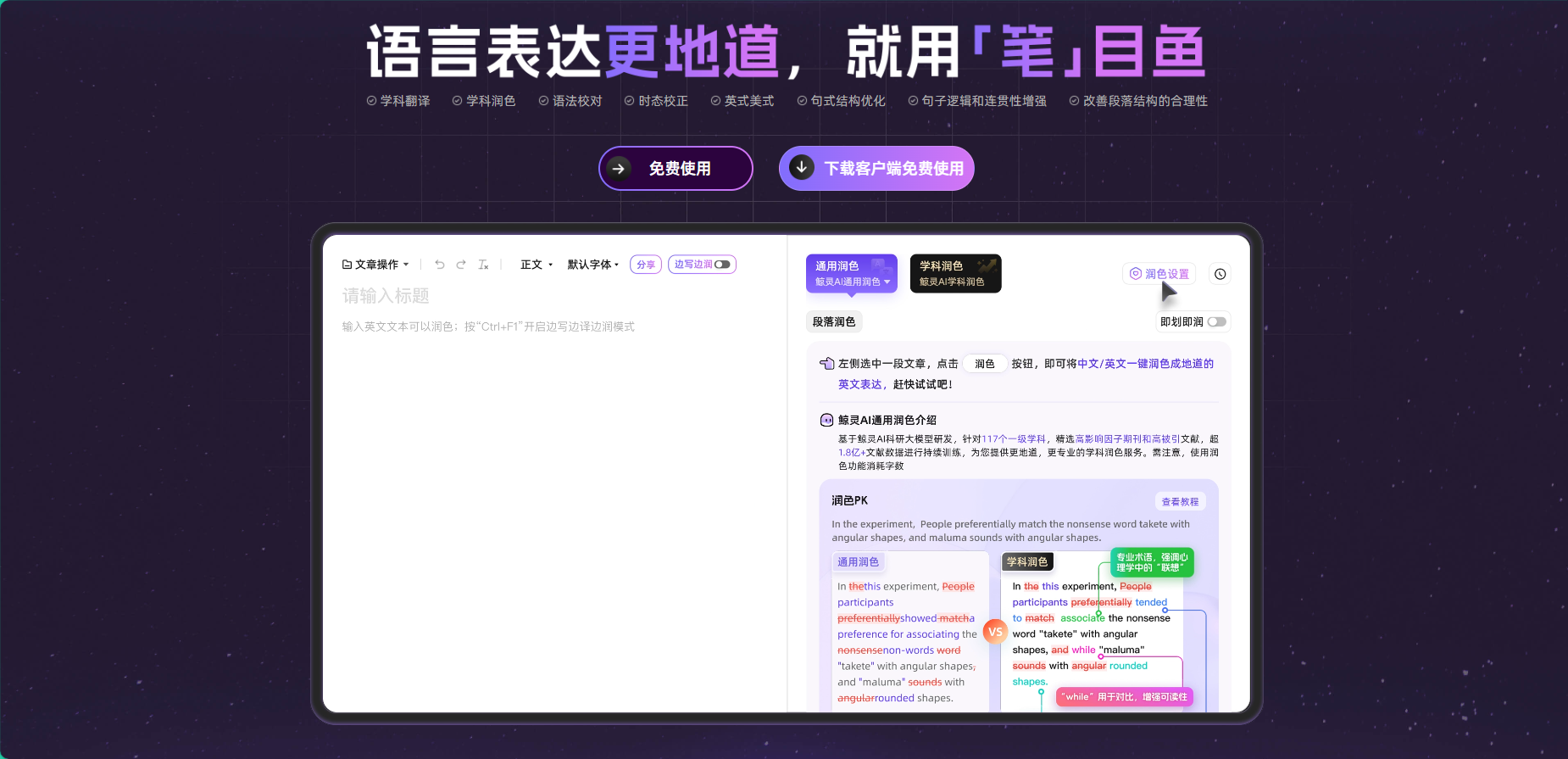
Task: Click the arrow icon in 免费使用 button
Action: coord(619,168)
